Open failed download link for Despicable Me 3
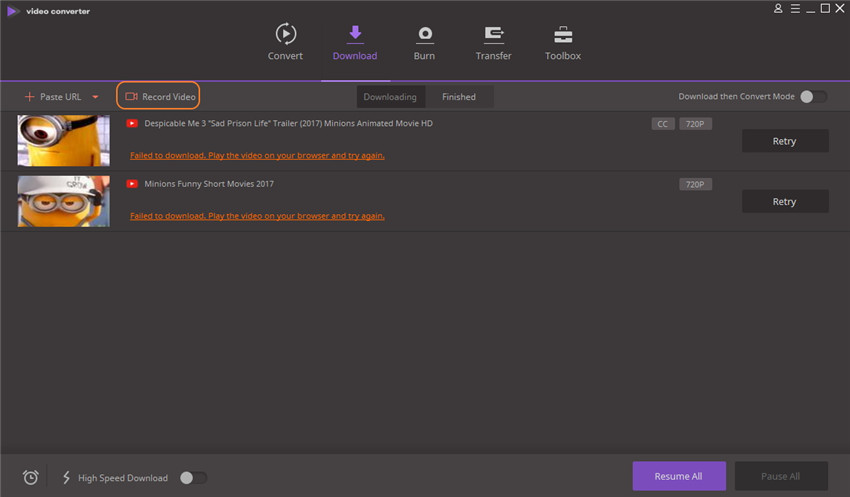The height and width of the screenshot is (497, 850). coord(257,156)
